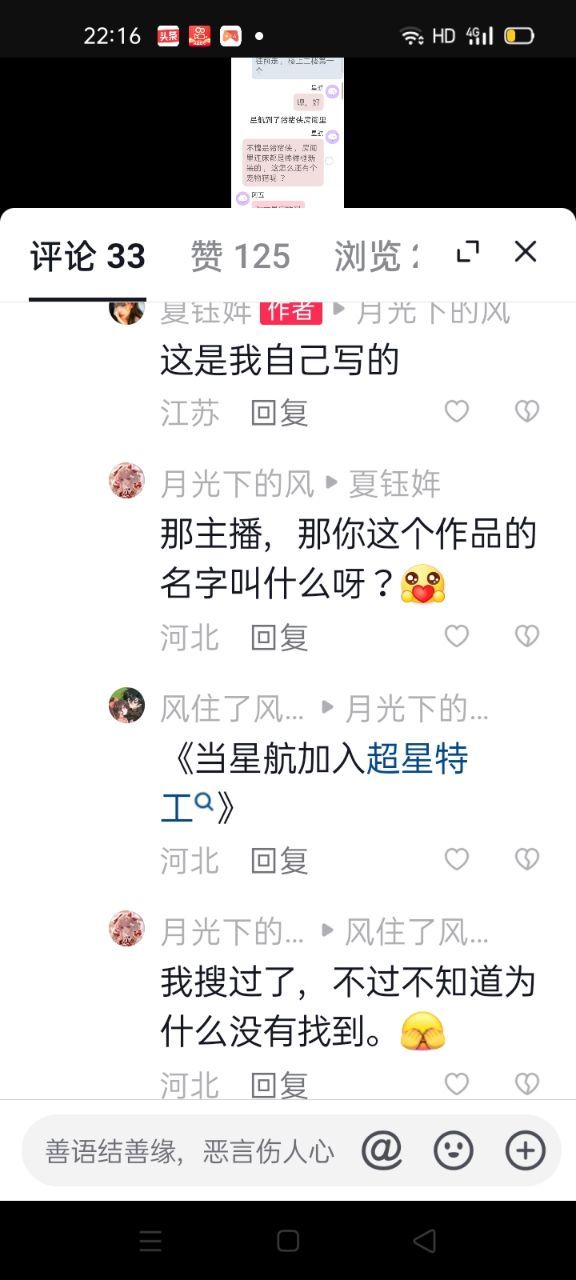Expand the comments panel to fullscreen
This screenshot has height=1280, width=576.
468,252
